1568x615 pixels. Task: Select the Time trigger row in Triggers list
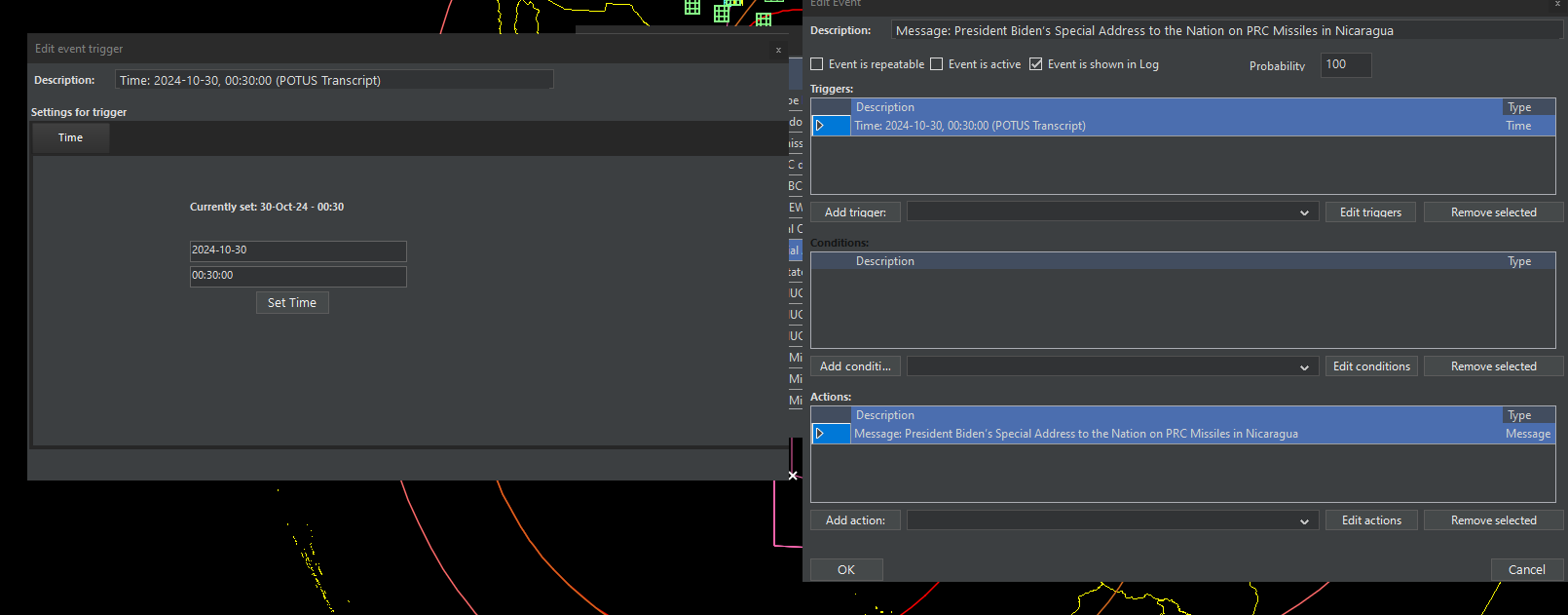point(1183,126)
